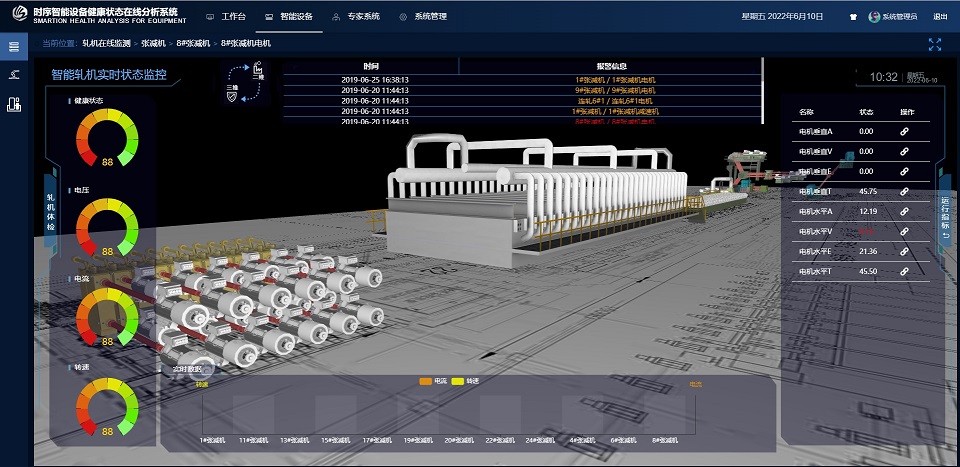Viewport: 960px width, 467px height.
Task: Click the skin theme shirt icon
Action: click(x=853, y=17)
